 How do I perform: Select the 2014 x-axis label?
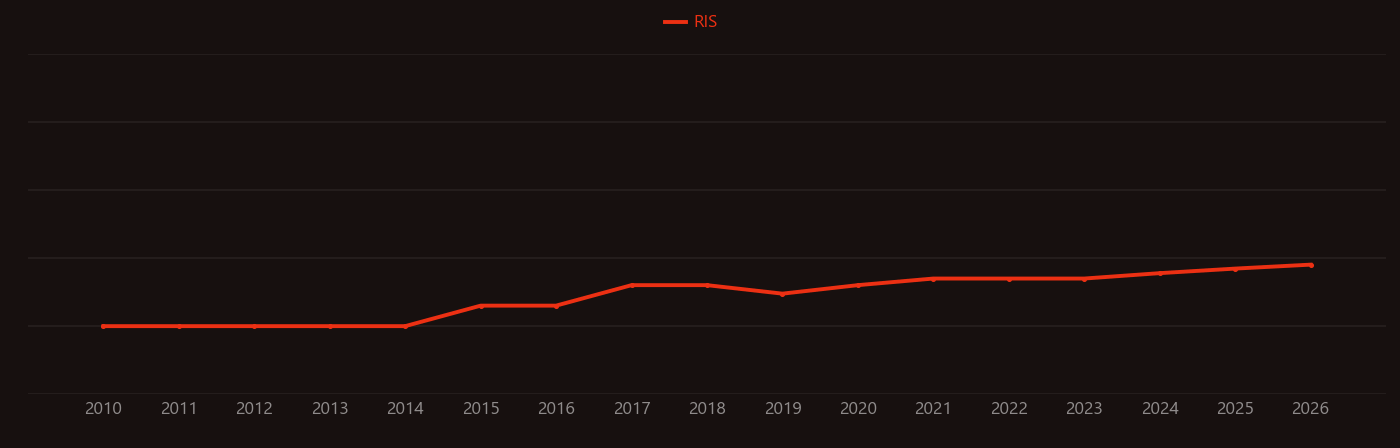click(405, 409)
